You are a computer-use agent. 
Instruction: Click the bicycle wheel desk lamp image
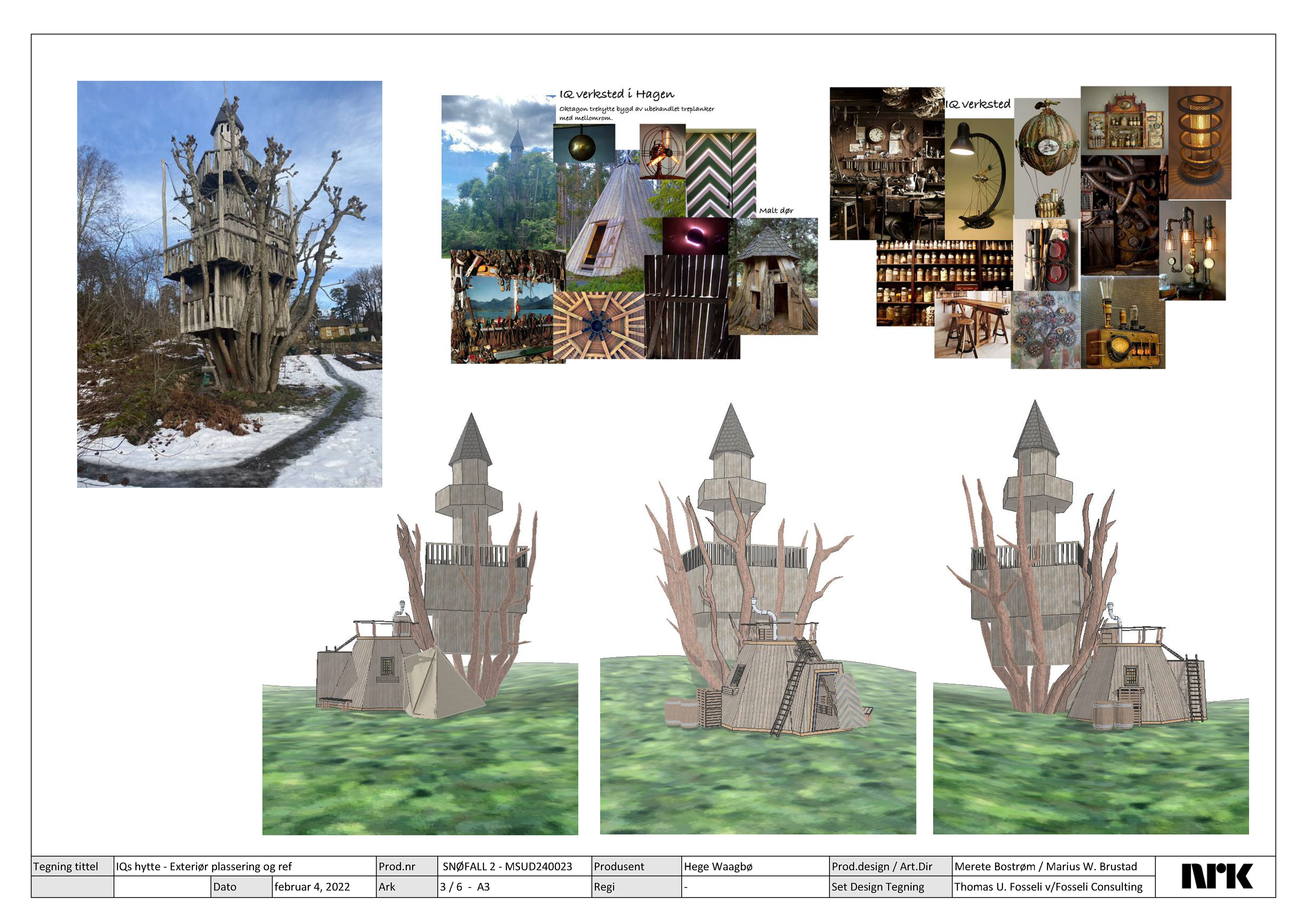(x=979, y=179)
